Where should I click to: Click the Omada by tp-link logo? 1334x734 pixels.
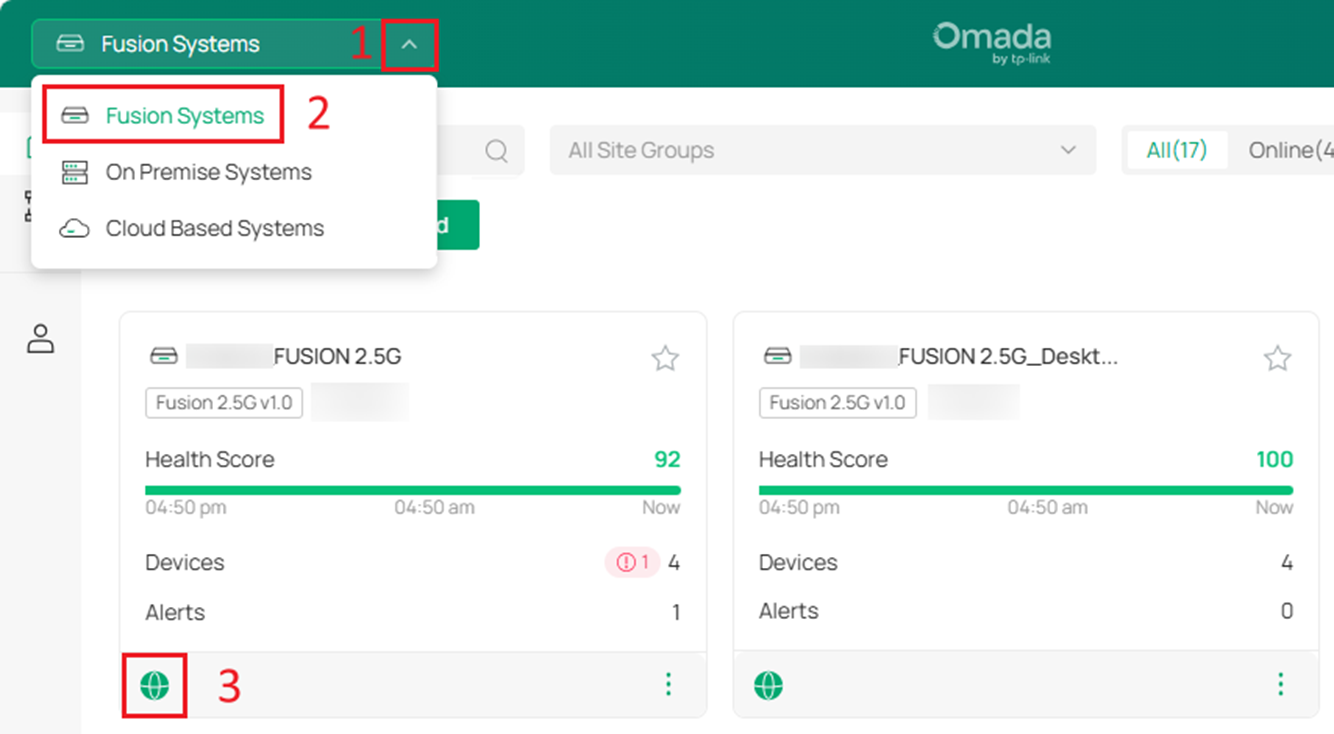tap(992, 44)
